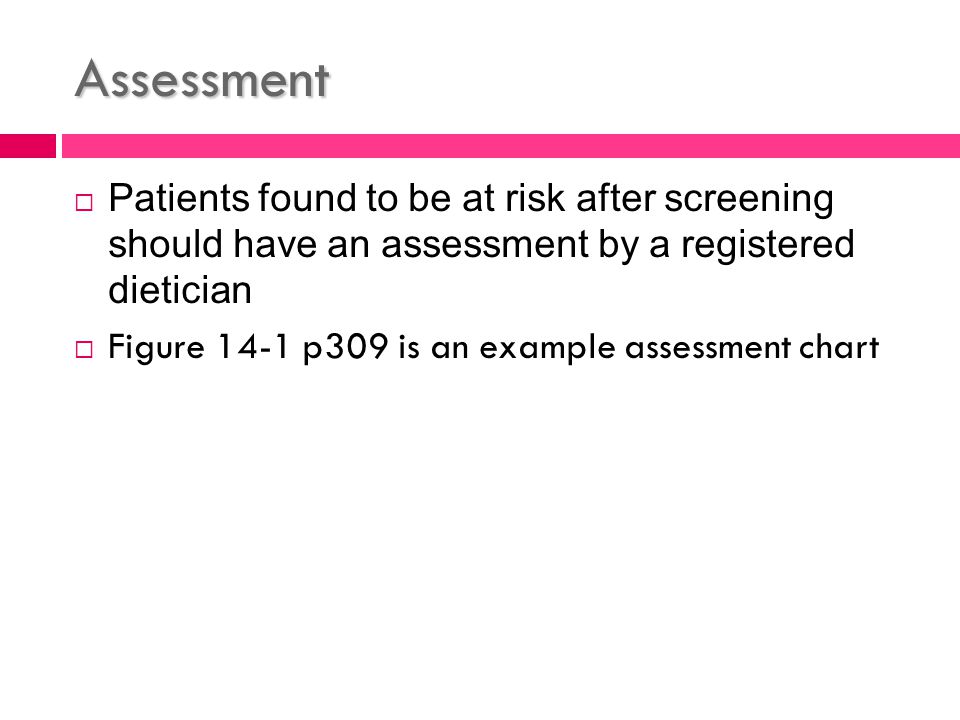This screenshot has height=720, width=960.
Task: Click the dark pink accent block
Action: click(28, 146)
